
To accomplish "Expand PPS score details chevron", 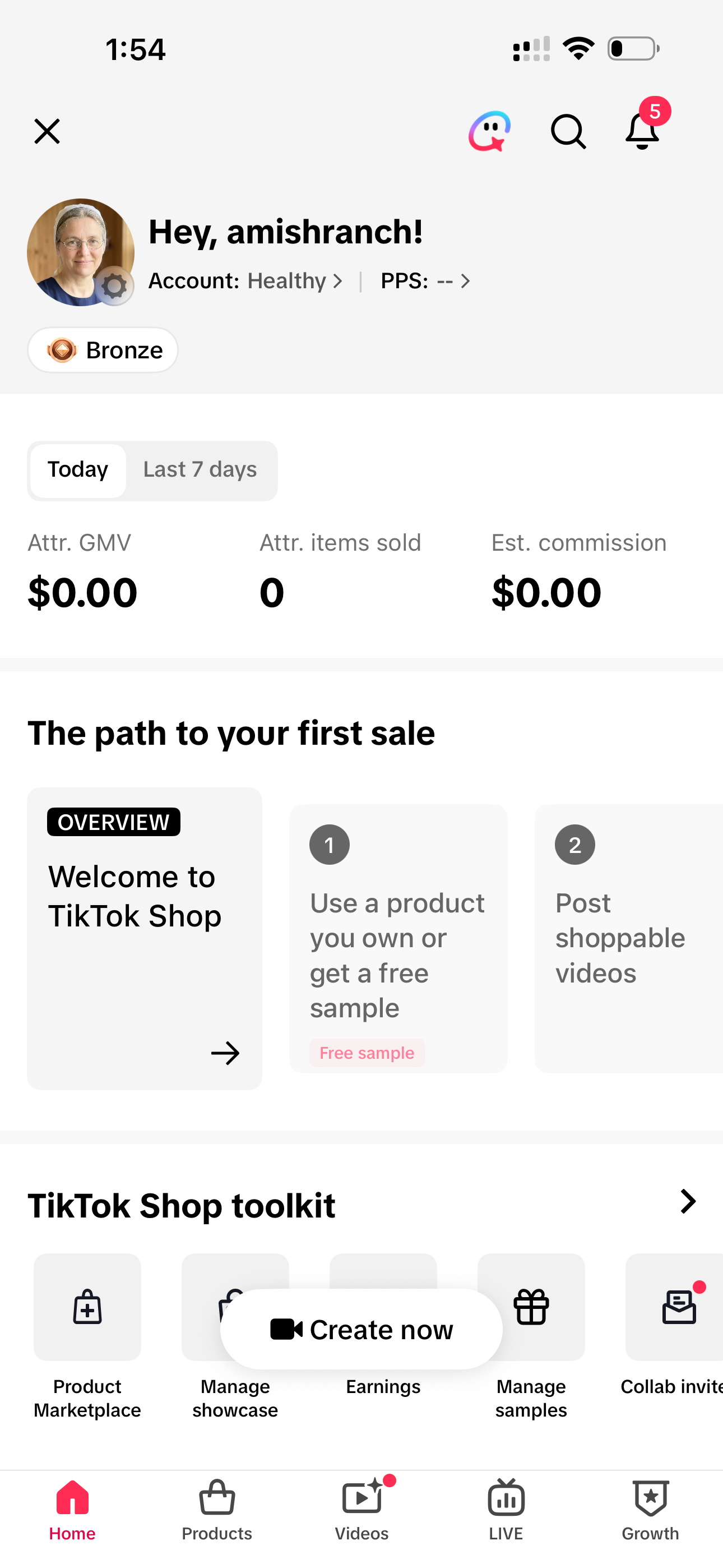I will click(465, 281).
